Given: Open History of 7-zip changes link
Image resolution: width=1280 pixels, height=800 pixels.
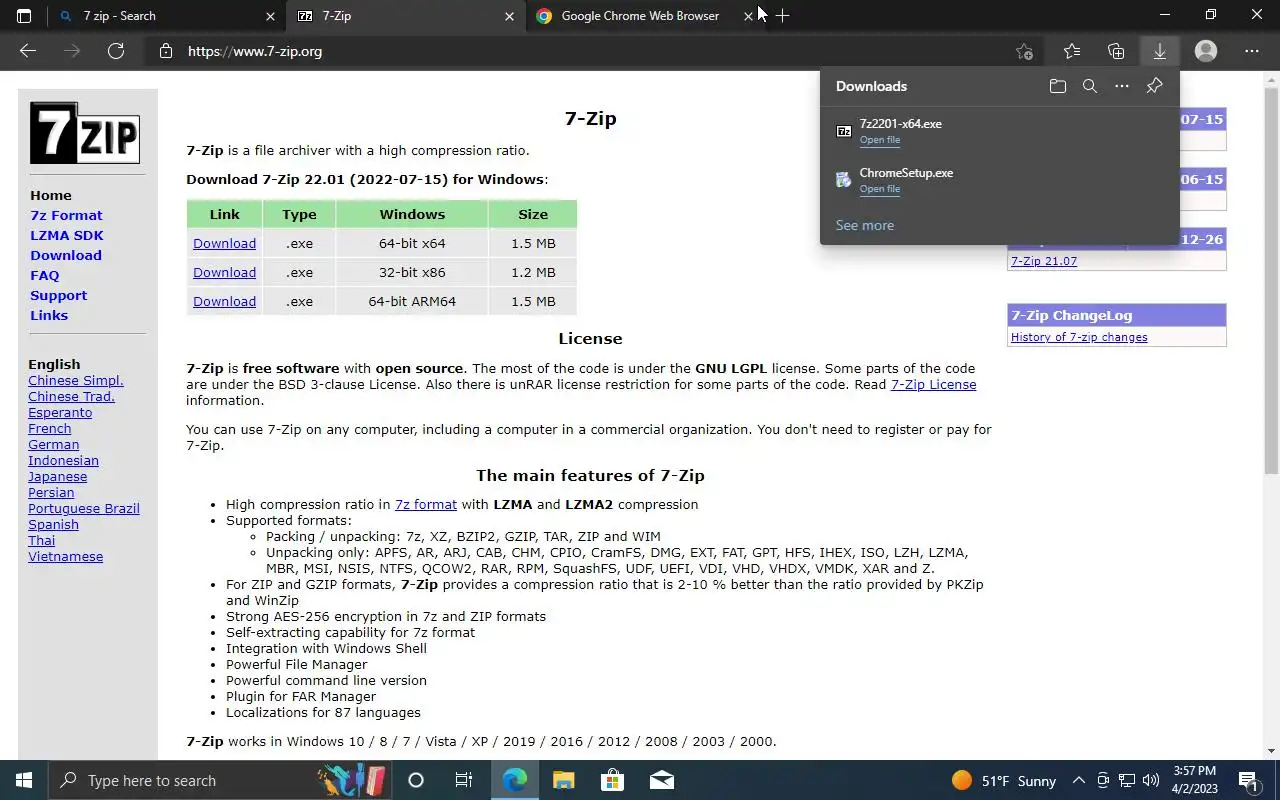Looking at the screenshot, I should (x=1079, y=337).
